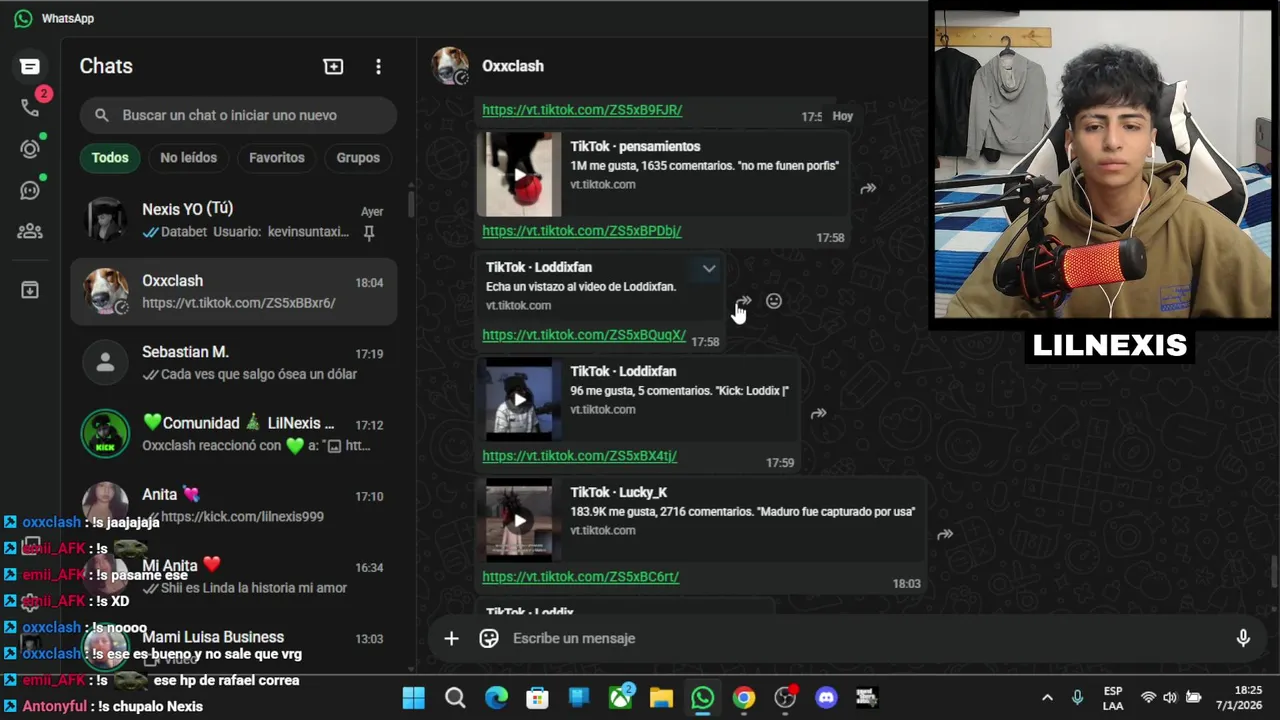Click the search magnifier in chat search
This screenshot has width=1280, height=720.
click(101, 115)
